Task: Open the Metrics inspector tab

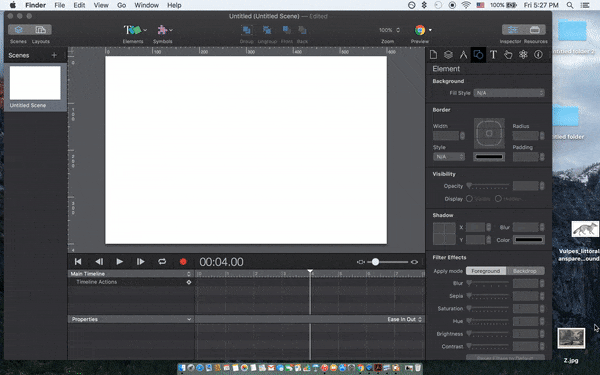Action: (463, 55)
